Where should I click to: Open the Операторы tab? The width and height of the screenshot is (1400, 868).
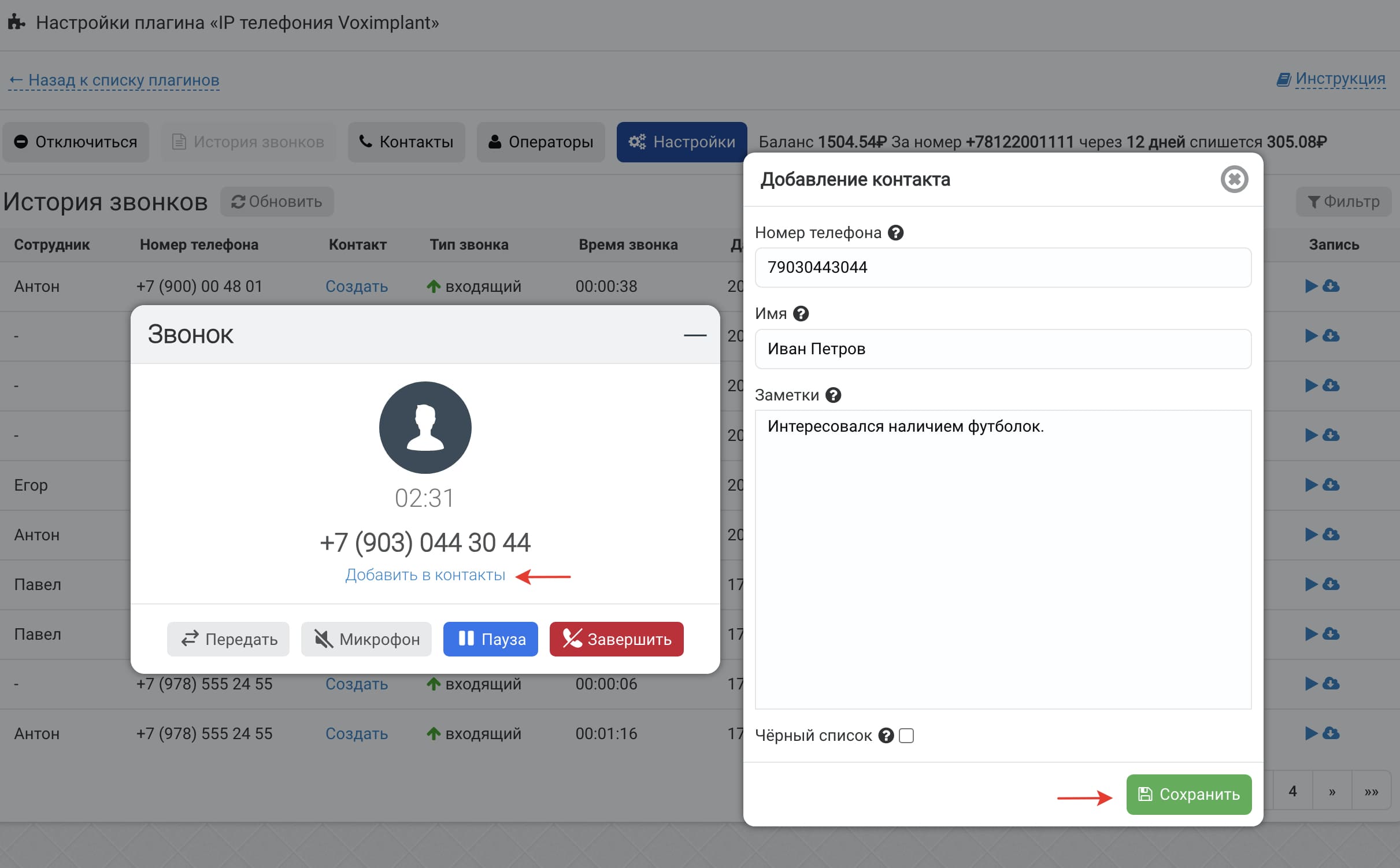(540, 142)
